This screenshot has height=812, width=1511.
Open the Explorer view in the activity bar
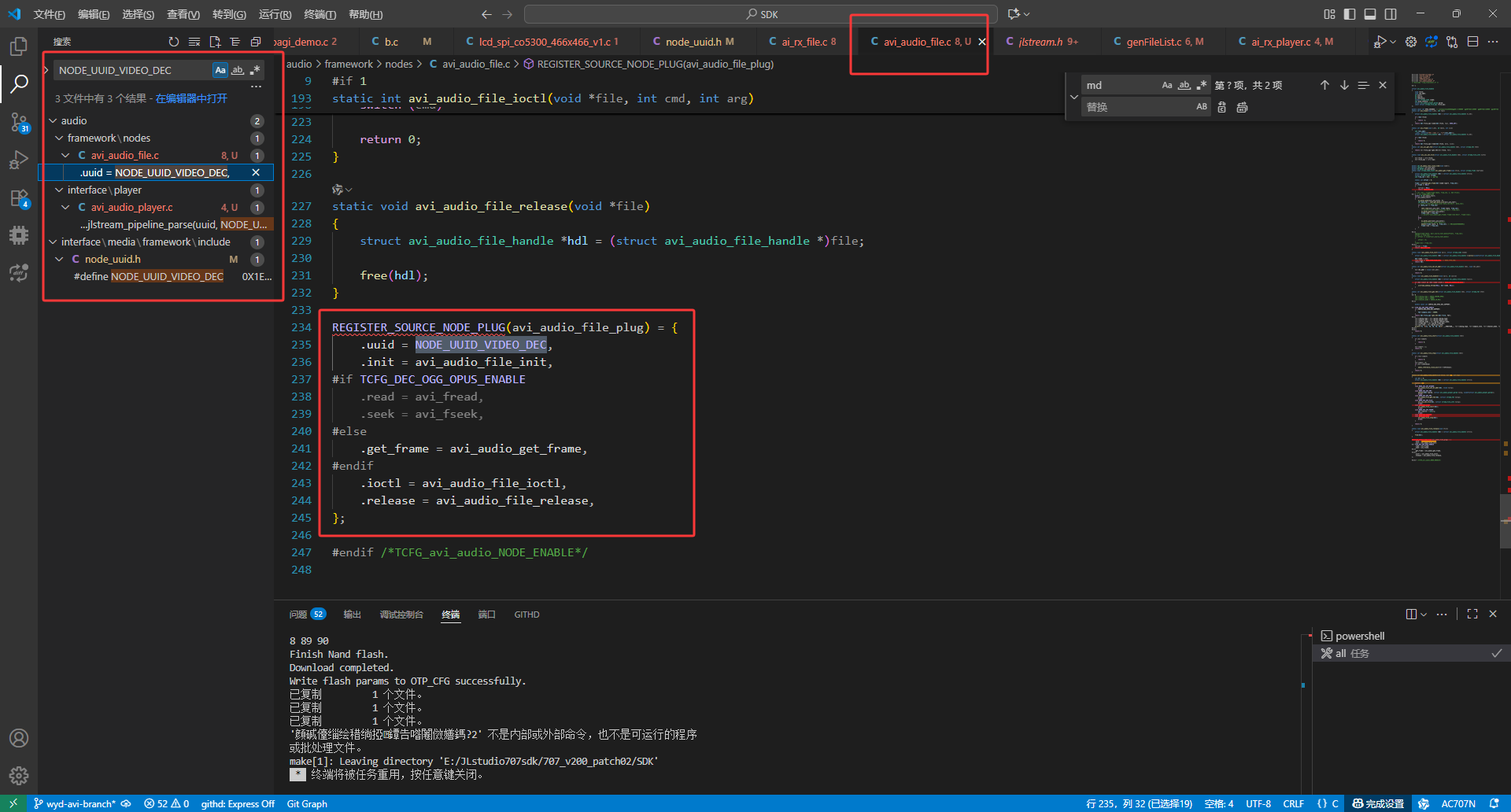coord(19,46)
